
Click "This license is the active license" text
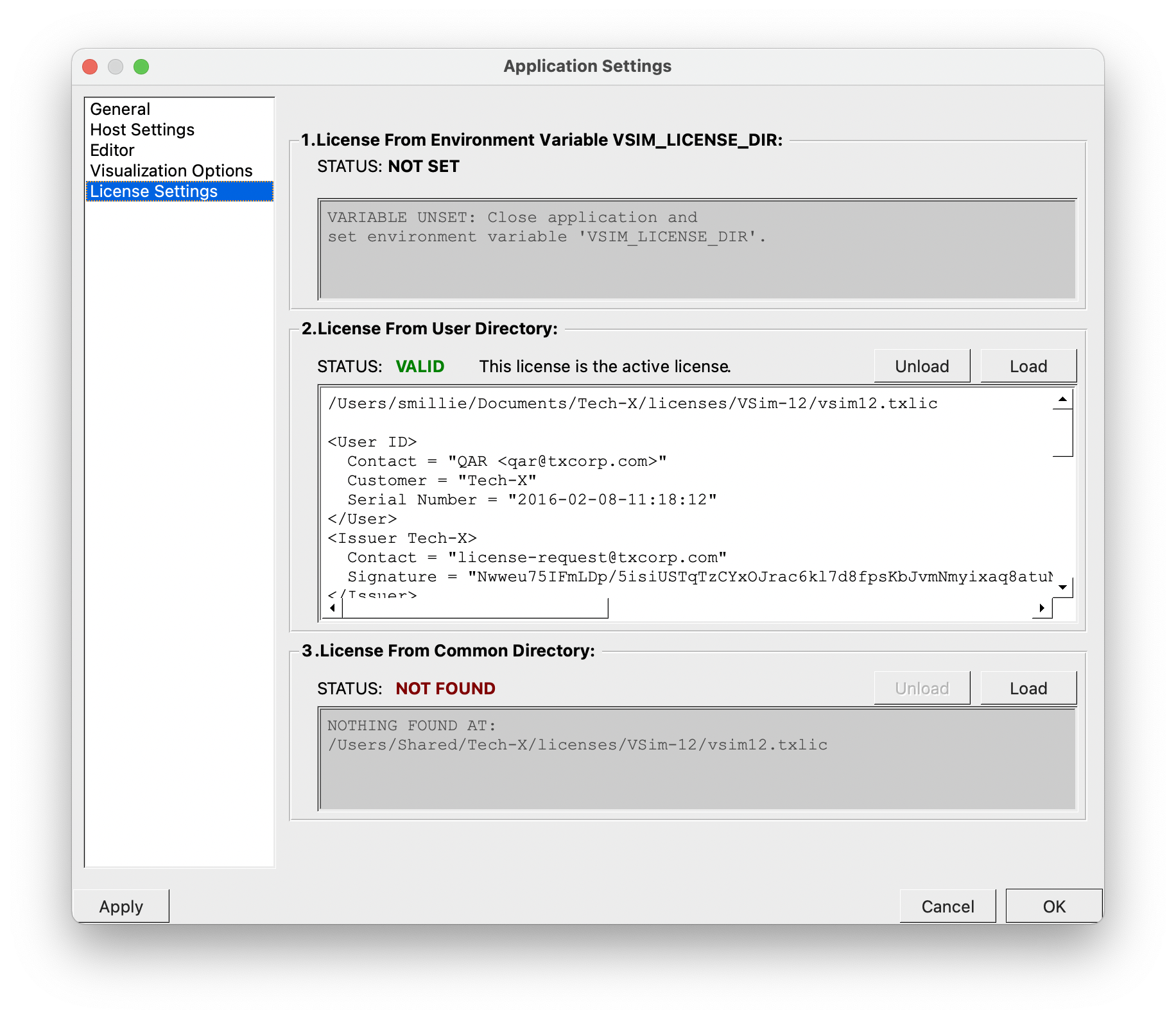pos(605,366)
